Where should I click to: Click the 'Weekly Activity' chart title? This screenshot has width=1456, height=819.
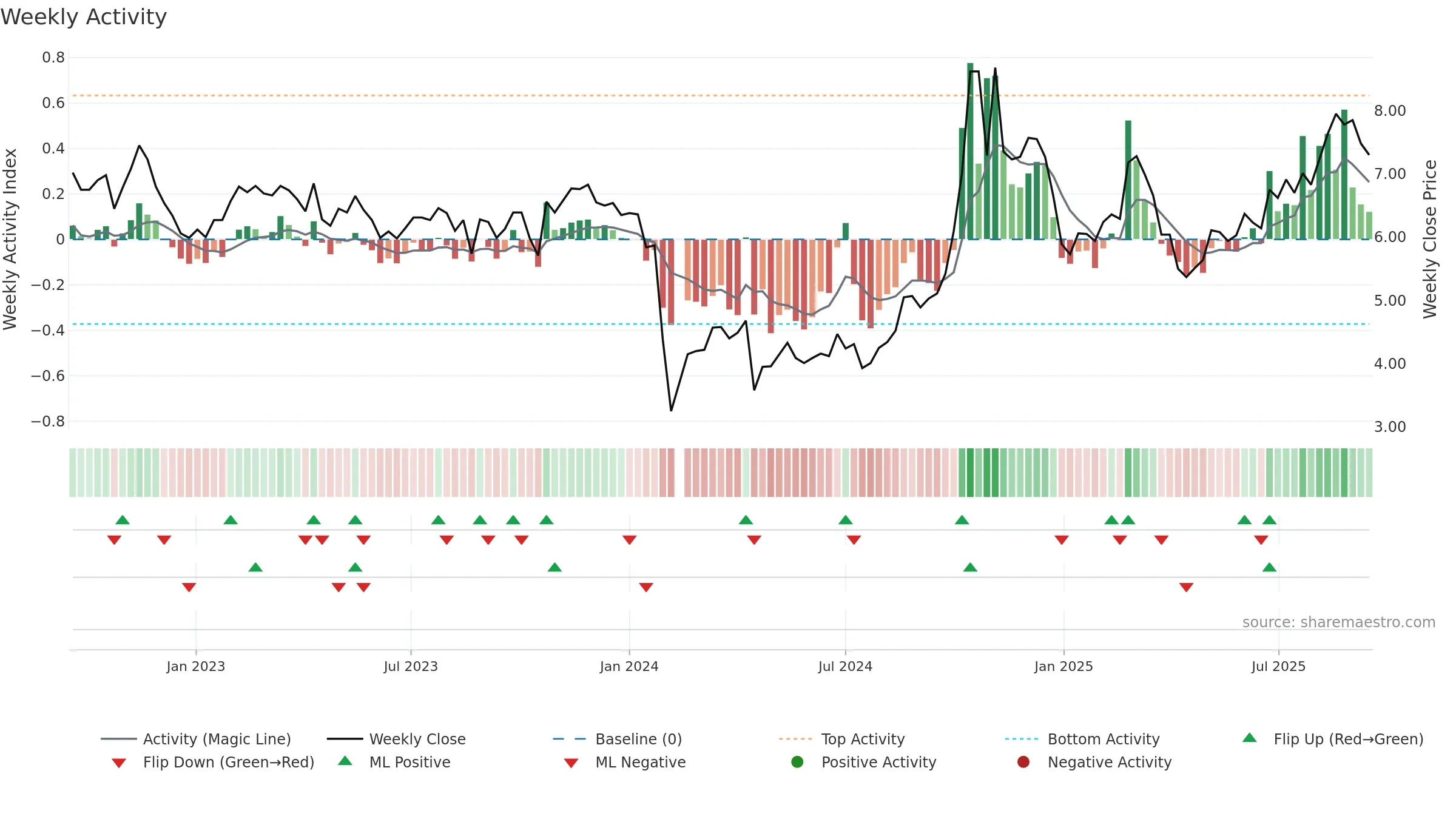point(84,17)
